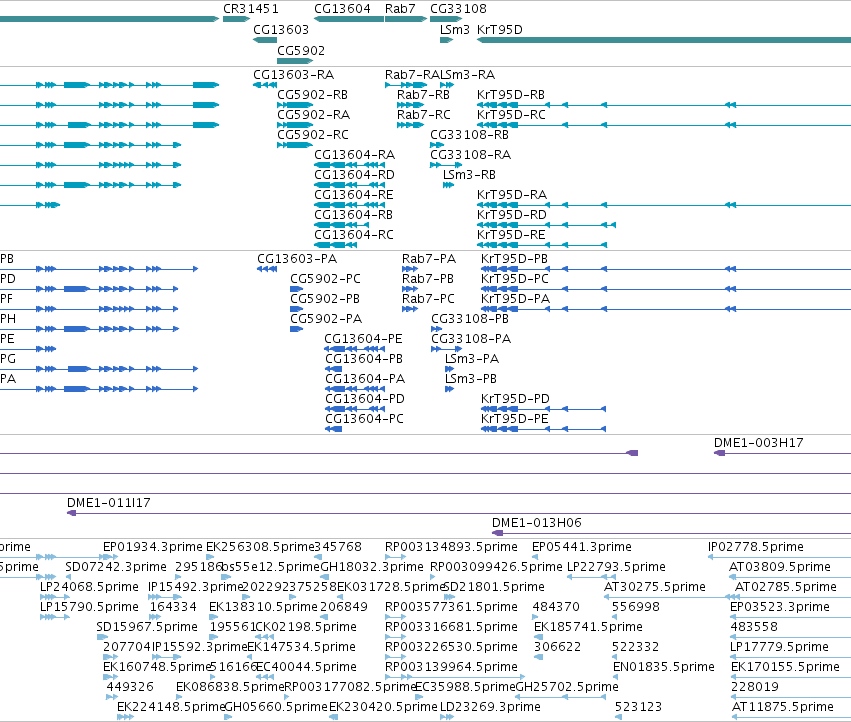Click the Rab7-PC protein label

[428, 299]
